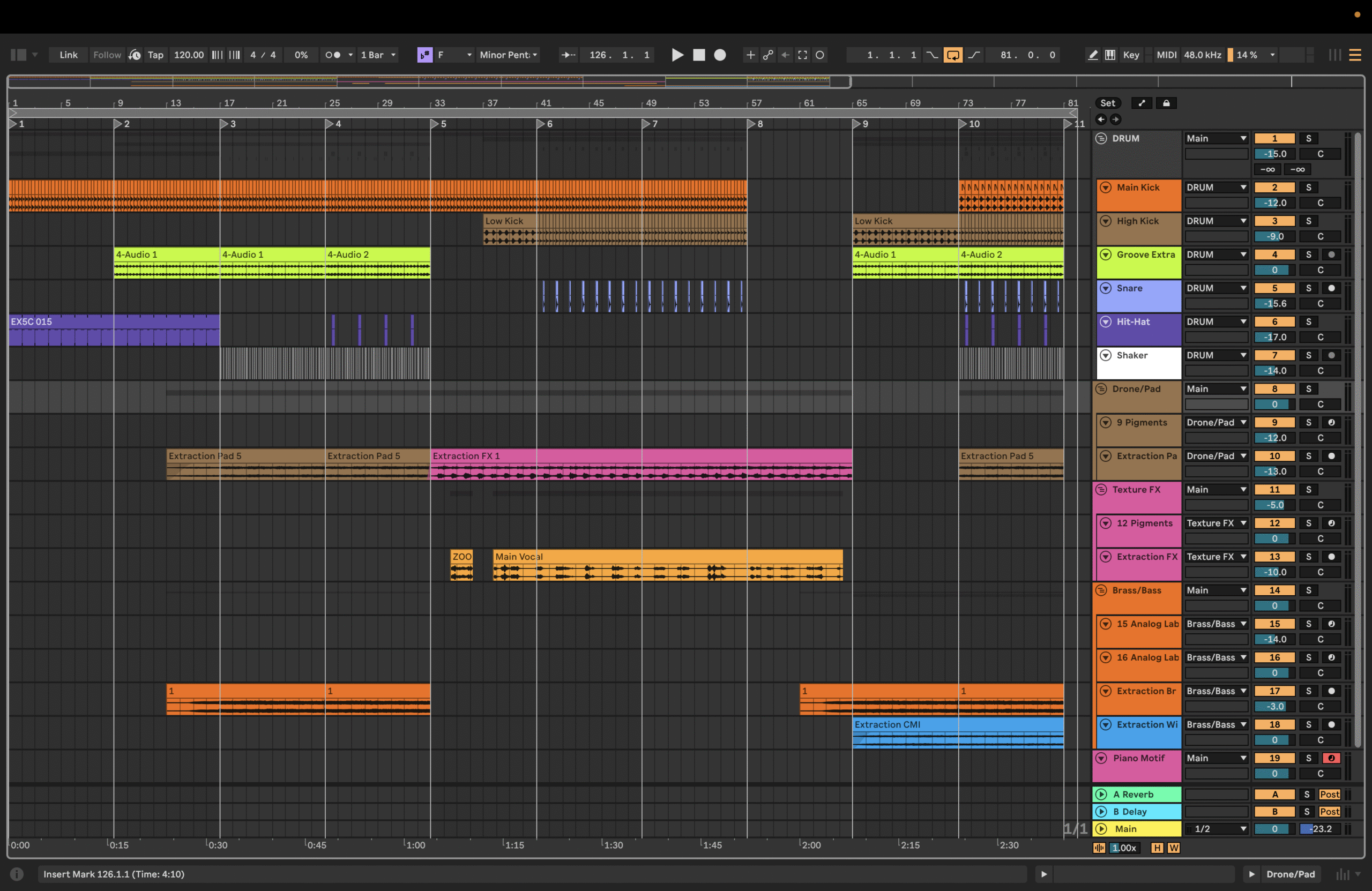Toggle the metronome button

coord(333,55)
